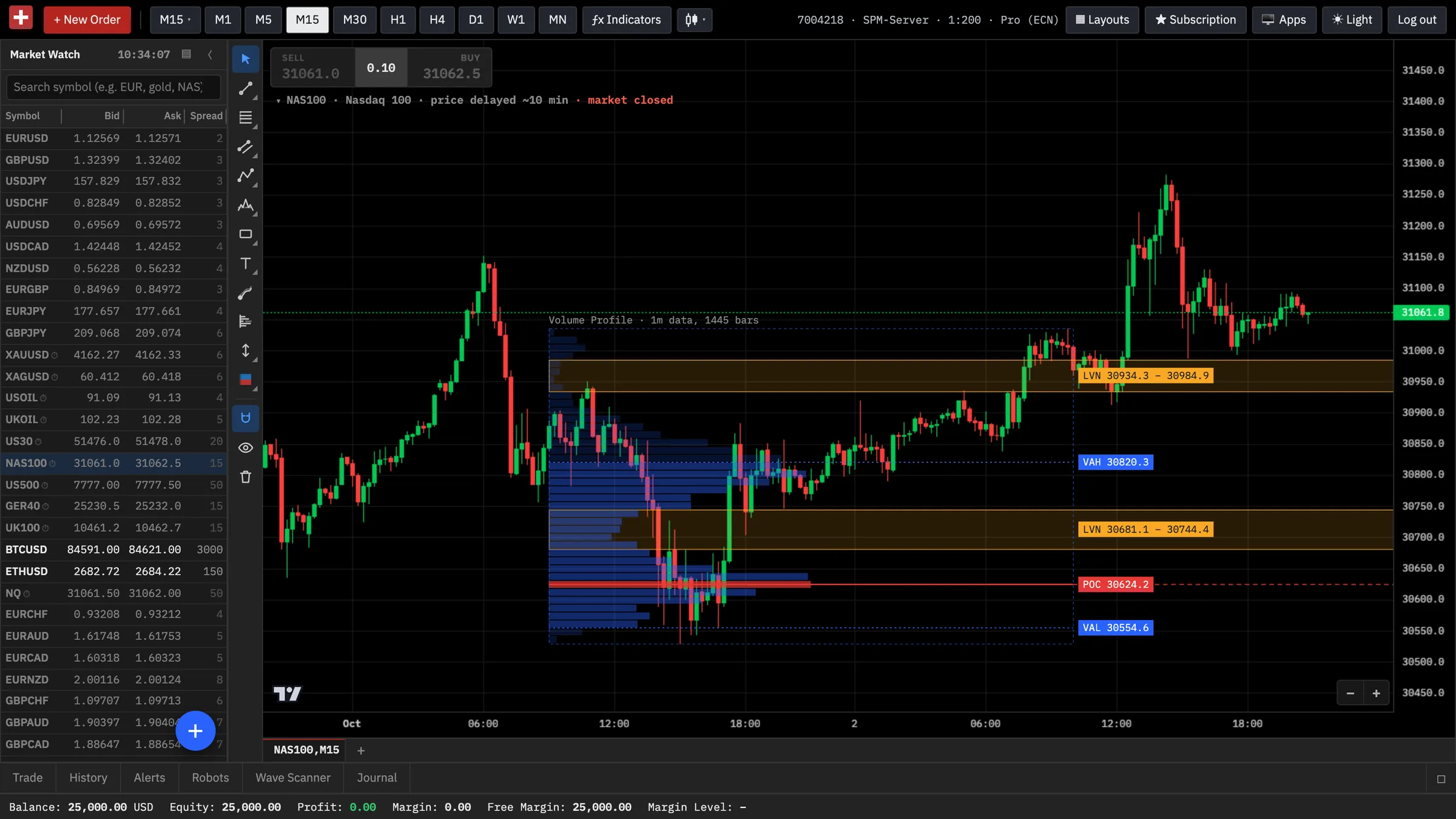Screen dimensions: 1456x819
Task: Click the TradingView logo on chart
Action: click(287, 693)
